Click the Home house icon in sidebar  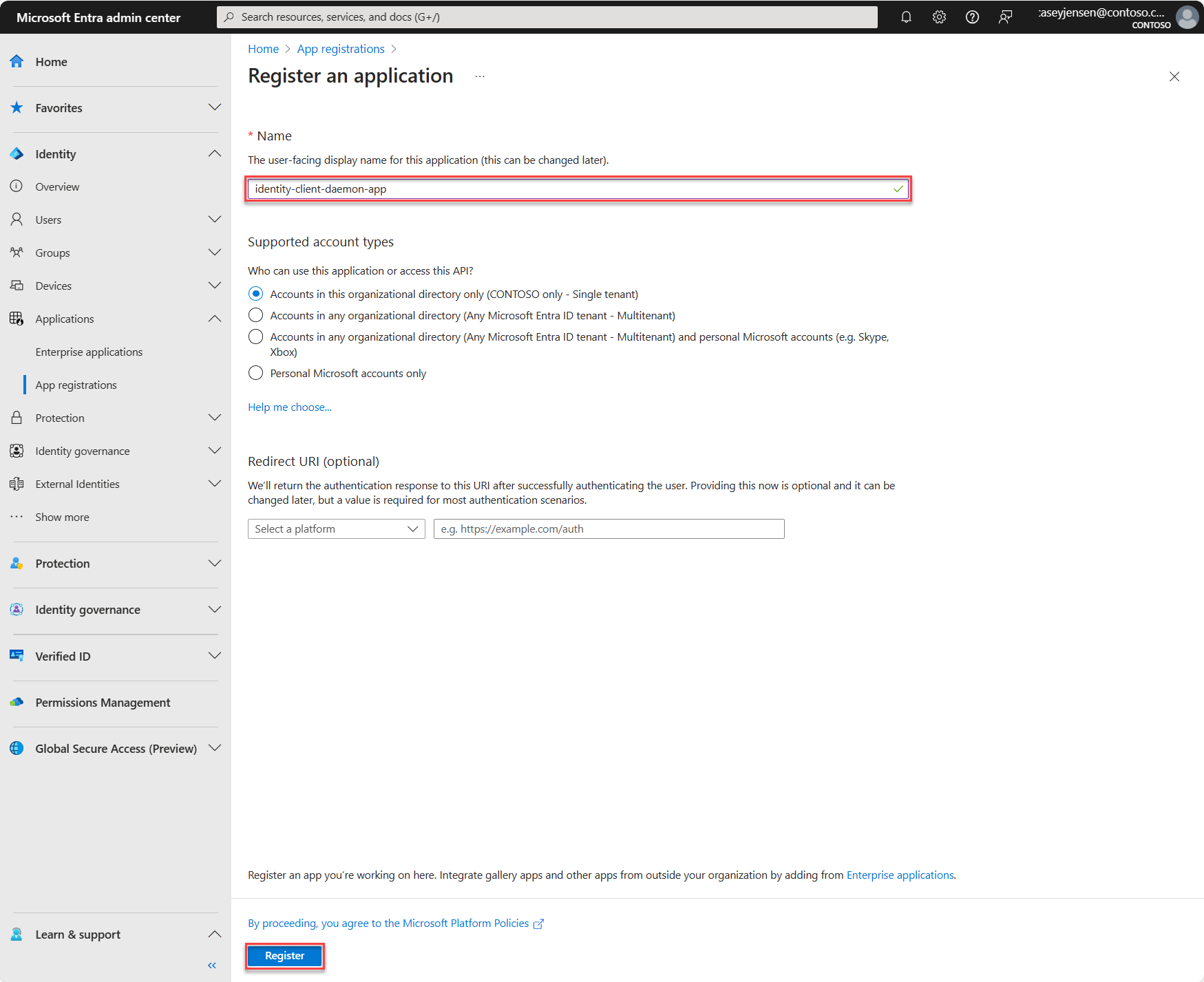pyautogui.click(x=17, y=61)
